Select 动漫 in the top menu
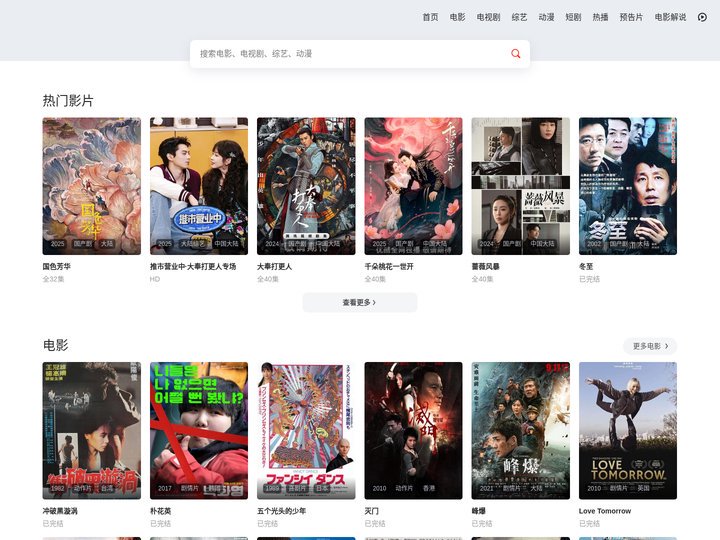 coord(546,17)
